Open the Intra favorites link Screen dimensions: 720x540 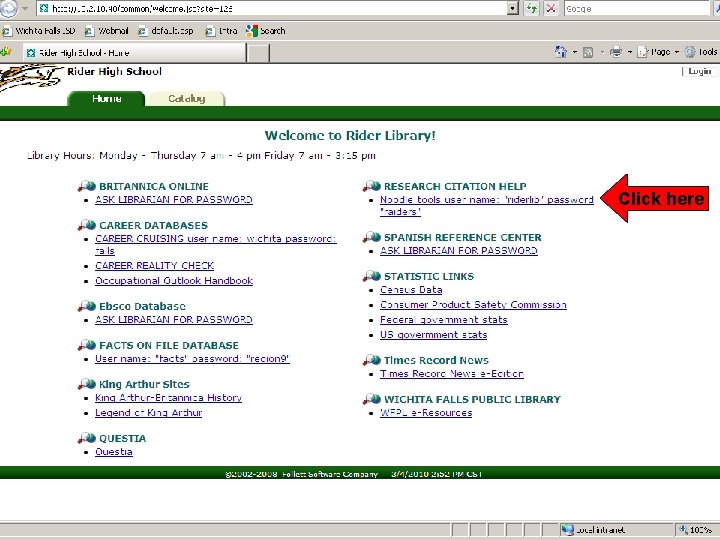tap(221, 31)
